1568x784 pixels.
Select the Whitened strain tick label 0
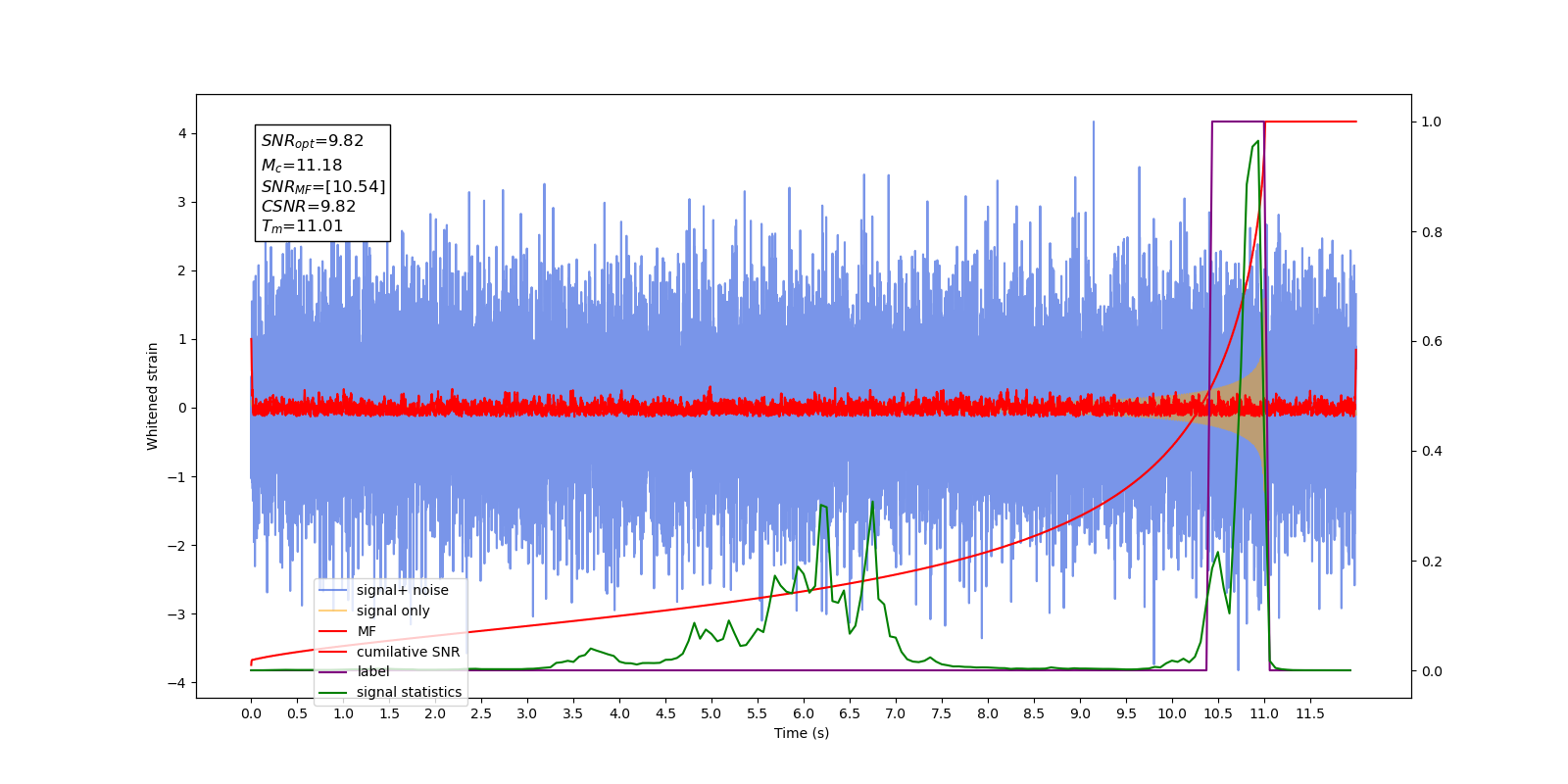182,408
